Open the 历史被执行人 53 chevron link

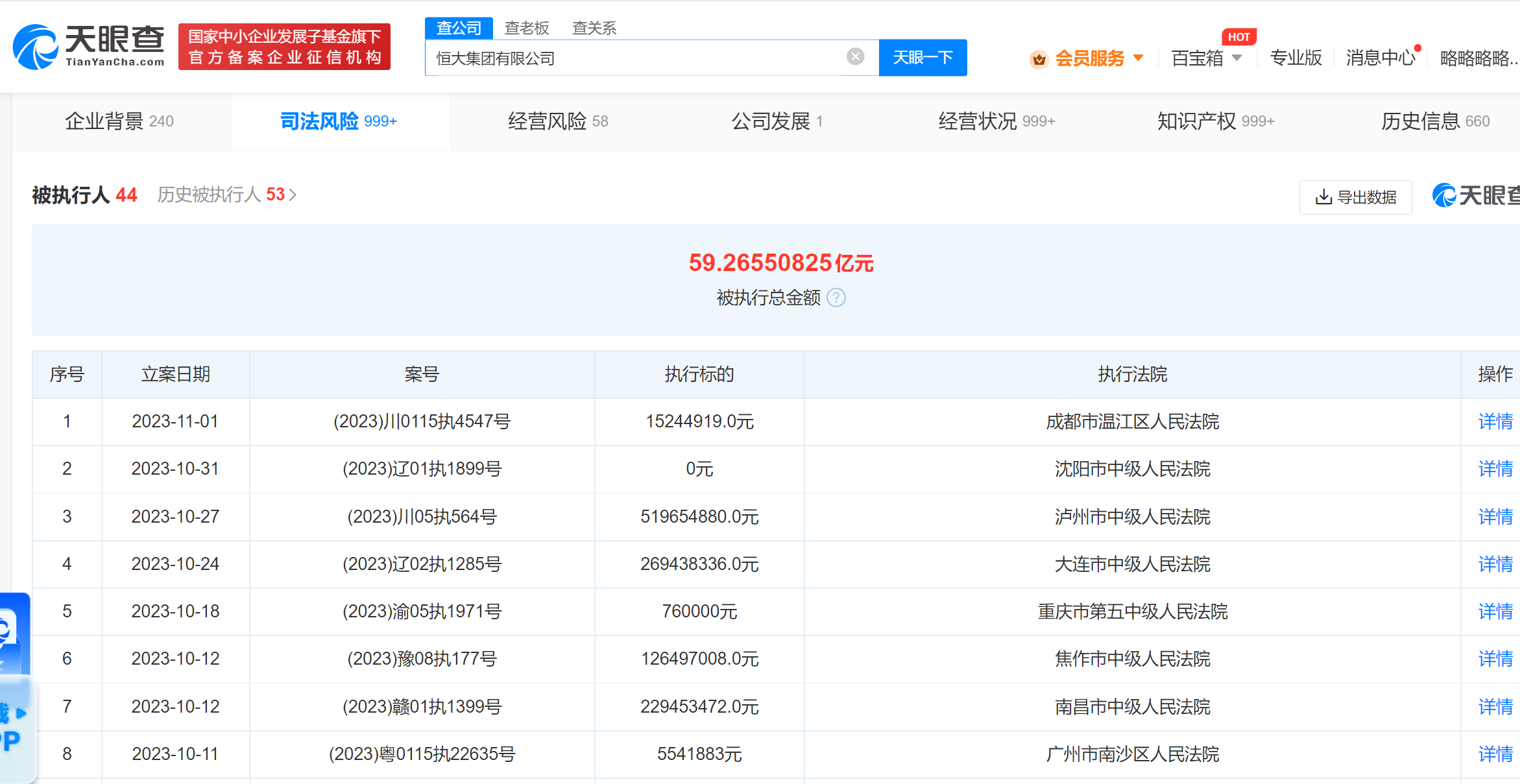click(x=226, y=195)
